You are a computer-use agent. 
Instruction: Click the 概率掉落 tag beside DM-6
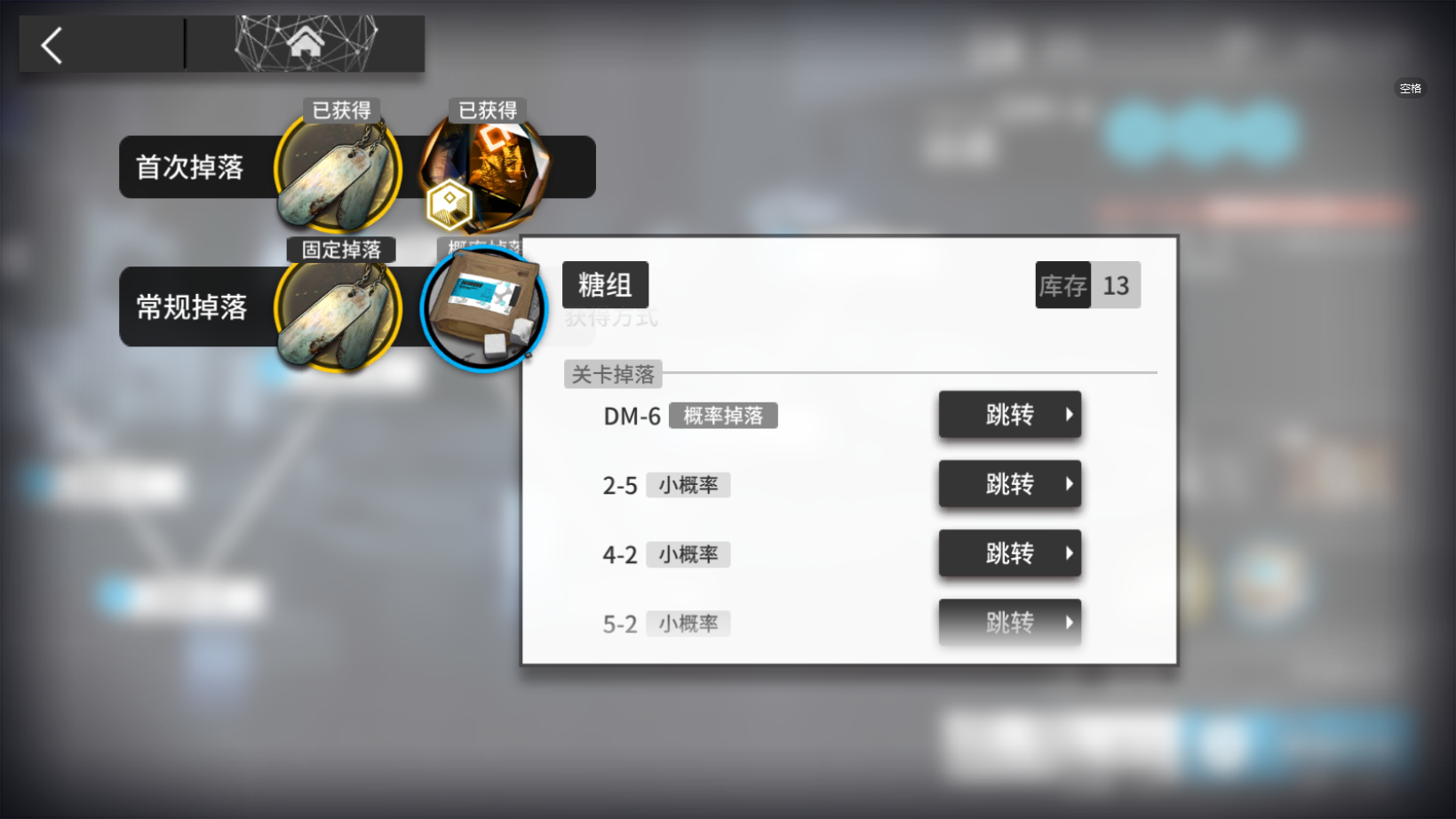click(x=723, y=416)
